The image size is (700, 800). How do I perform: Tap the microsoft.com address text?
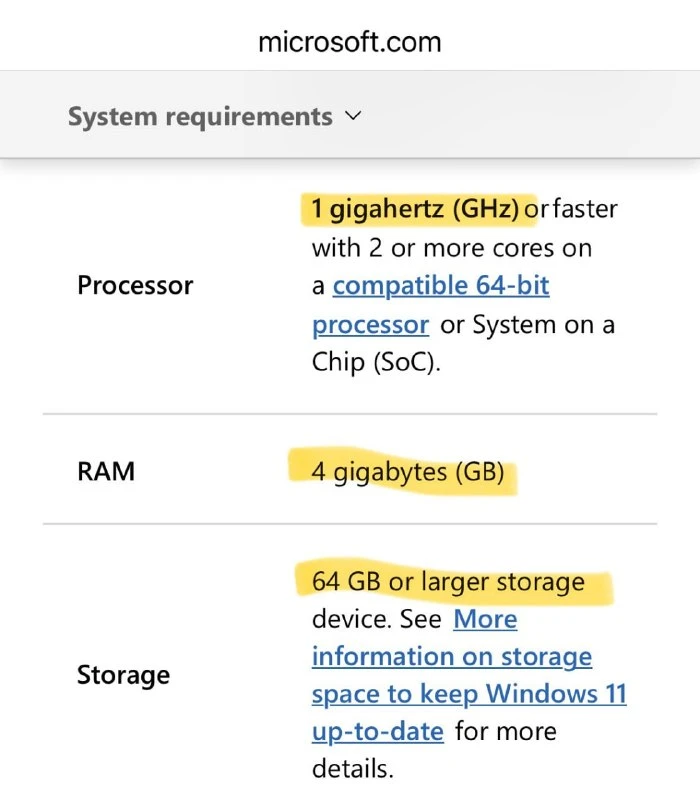tap(349, 42)
